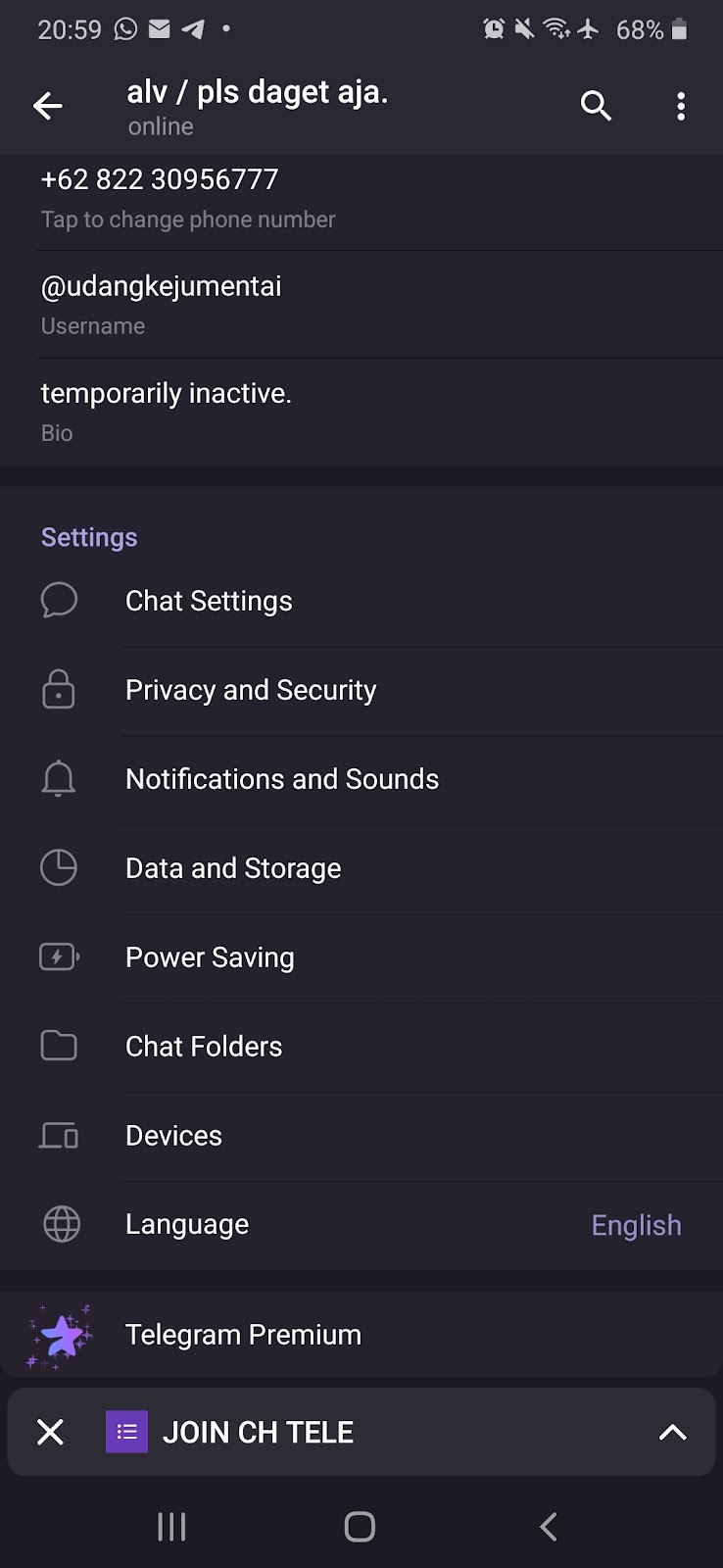723x1568 pixels.
Task: Open the three-dot overflow menu
Action: point(681,106)
